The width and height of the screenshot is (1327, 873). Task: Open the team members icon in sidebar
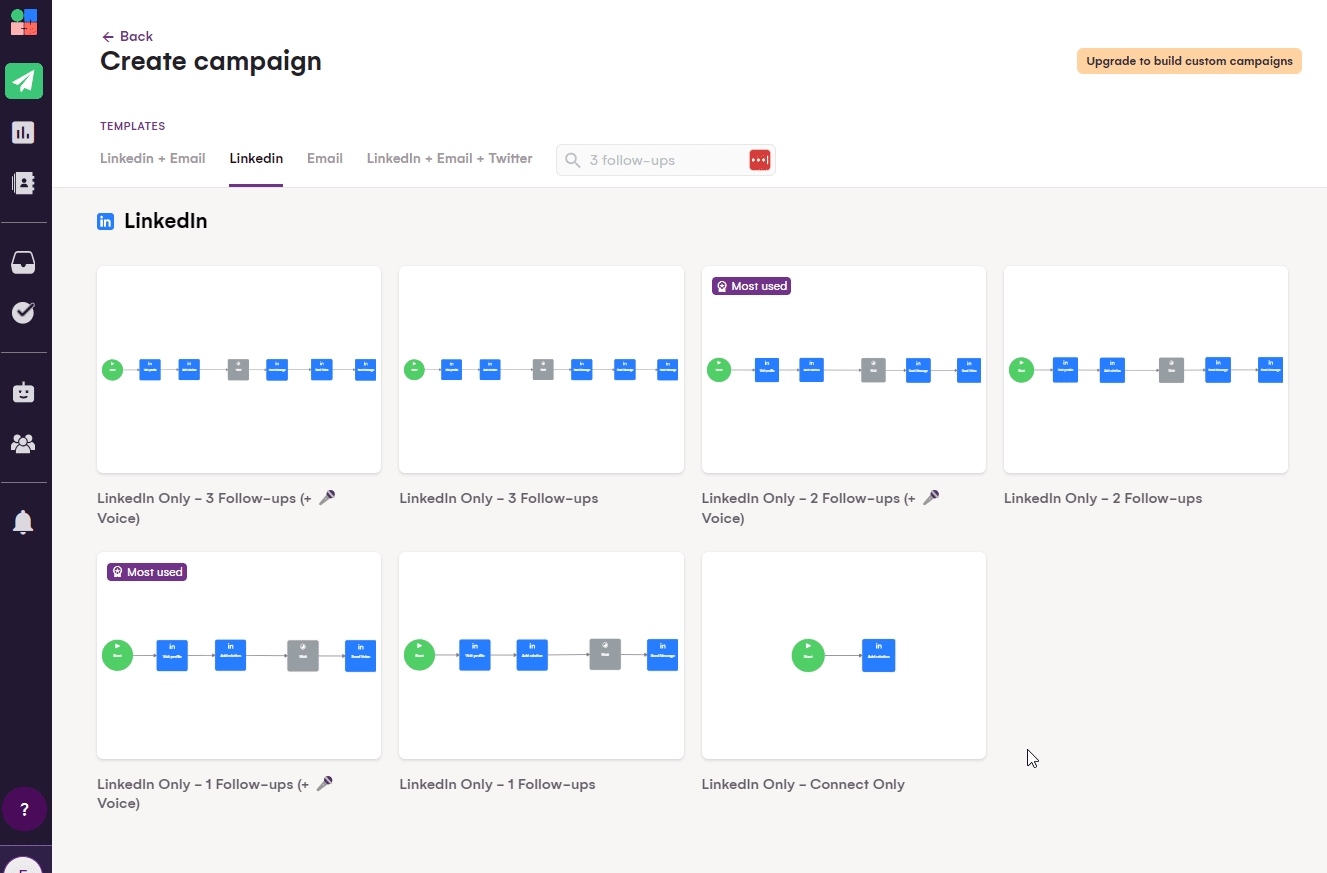23,443
